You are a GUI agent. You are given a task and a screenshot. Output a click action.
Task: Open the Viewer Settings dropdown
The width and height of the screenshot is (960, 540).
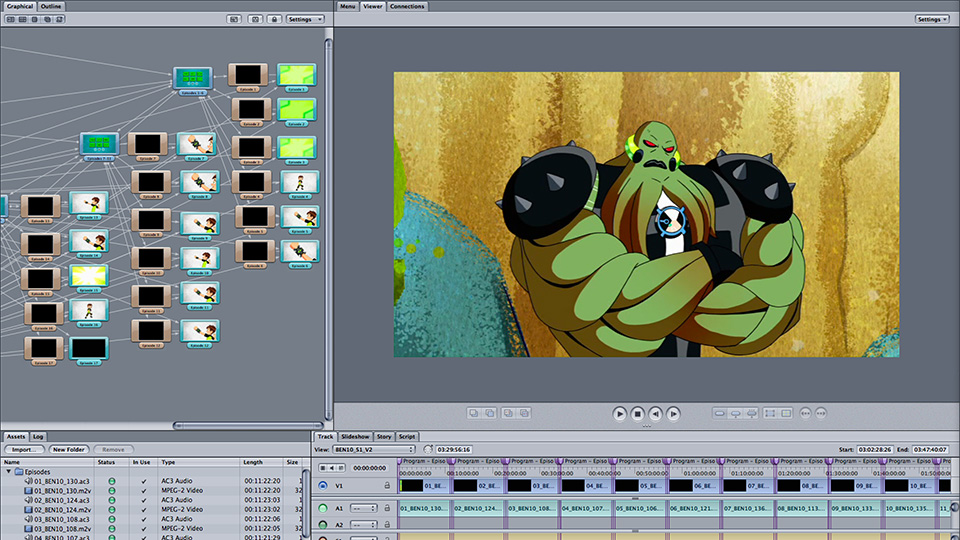[932, 19]
